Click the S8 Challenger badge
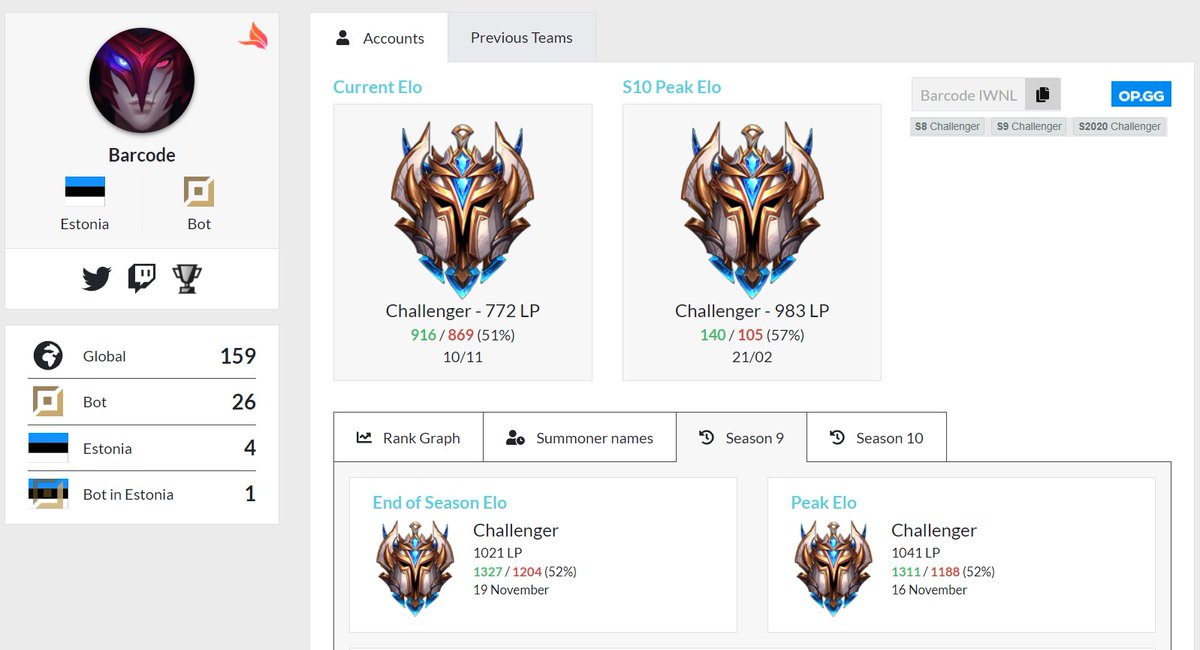 pos(949,126)
